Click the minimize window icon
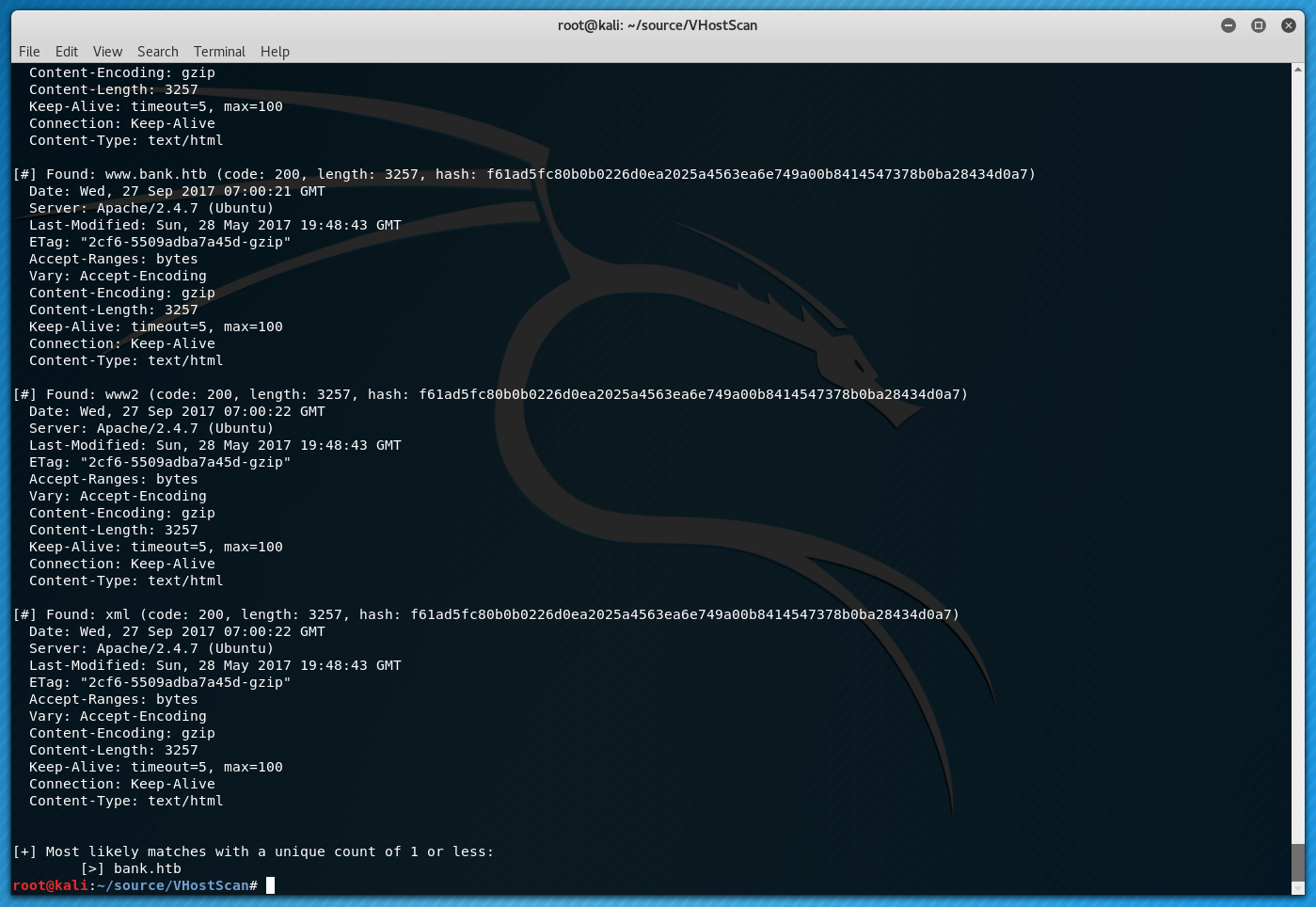Screen dimensions: 1316x907 click(x=1229, y=25)
